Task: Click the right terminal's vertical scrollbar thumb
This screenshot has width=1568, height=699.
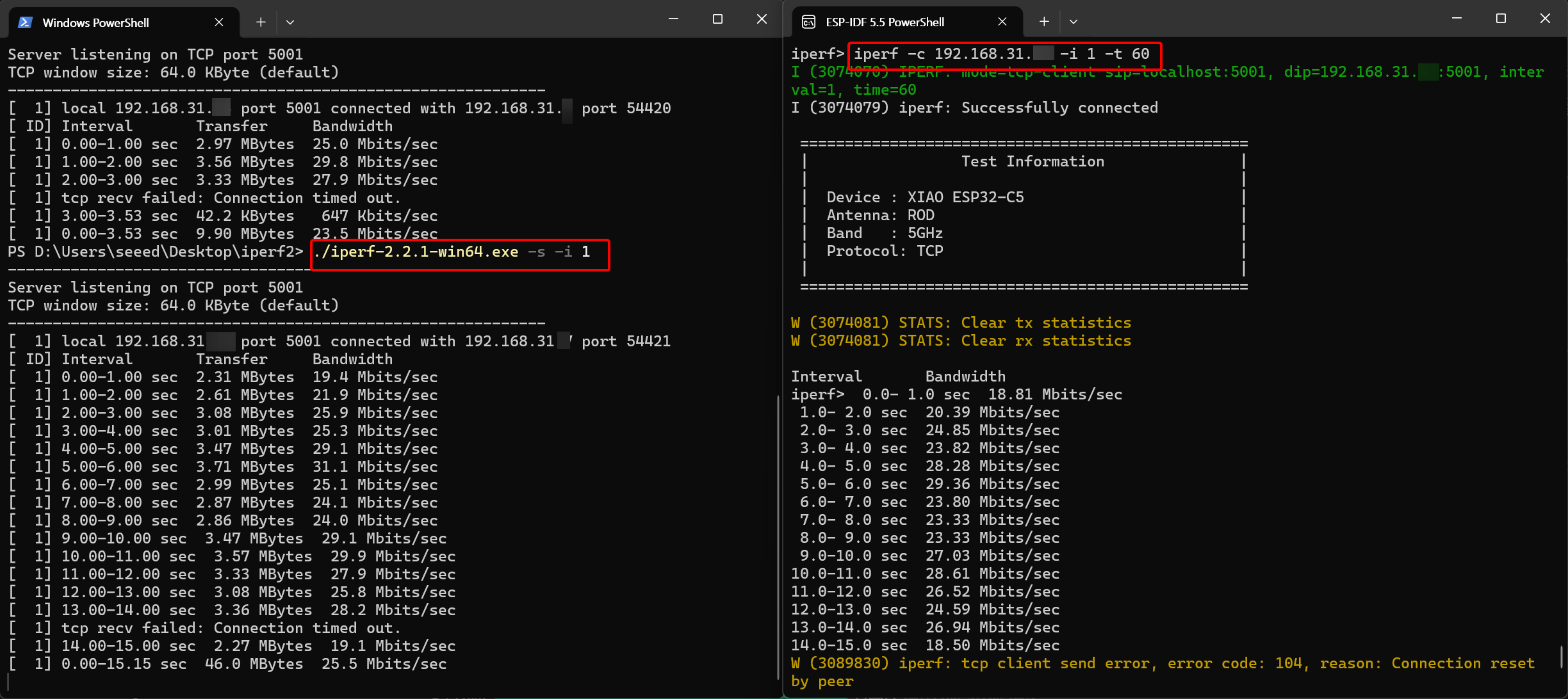Action: click(x=1561, y=656)
